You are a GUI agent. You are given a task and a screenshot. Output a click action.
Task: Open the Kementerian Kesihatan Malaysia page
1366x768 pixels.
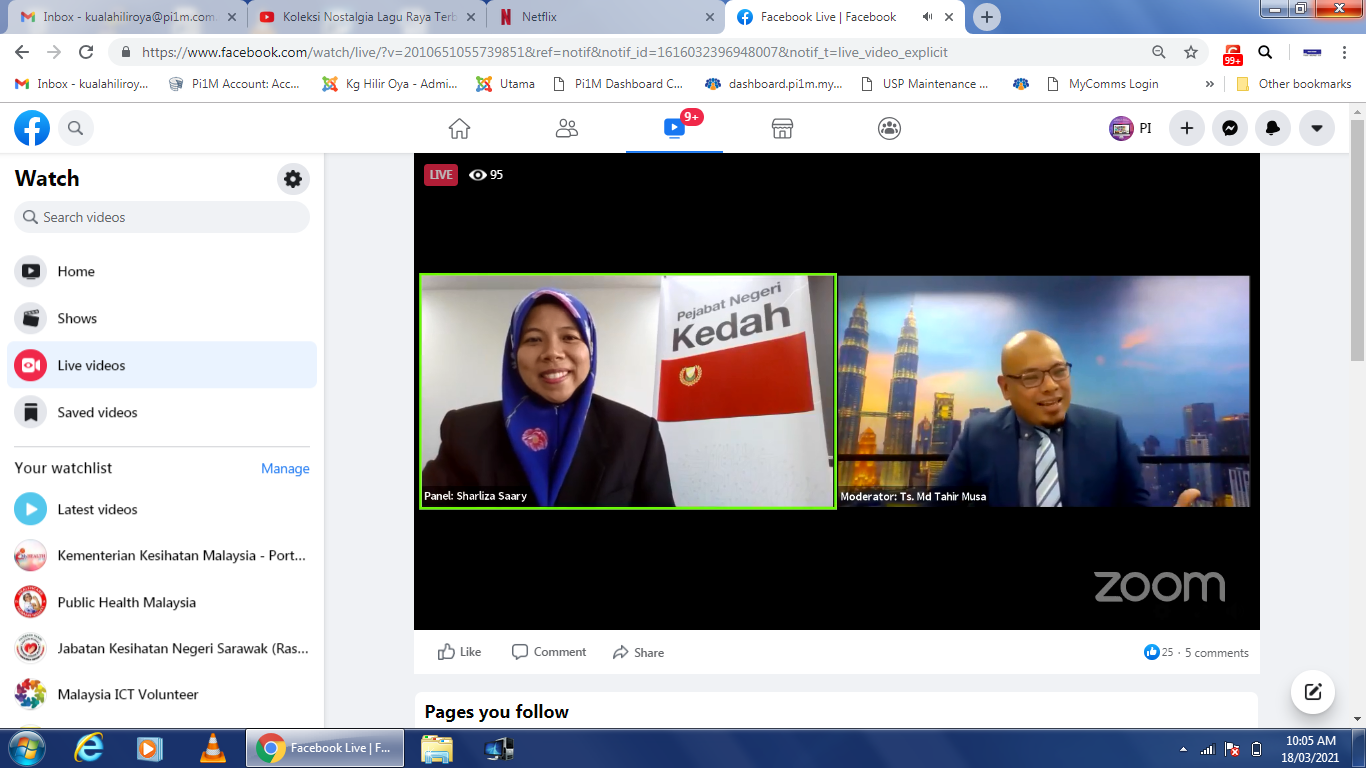(162, 555)
